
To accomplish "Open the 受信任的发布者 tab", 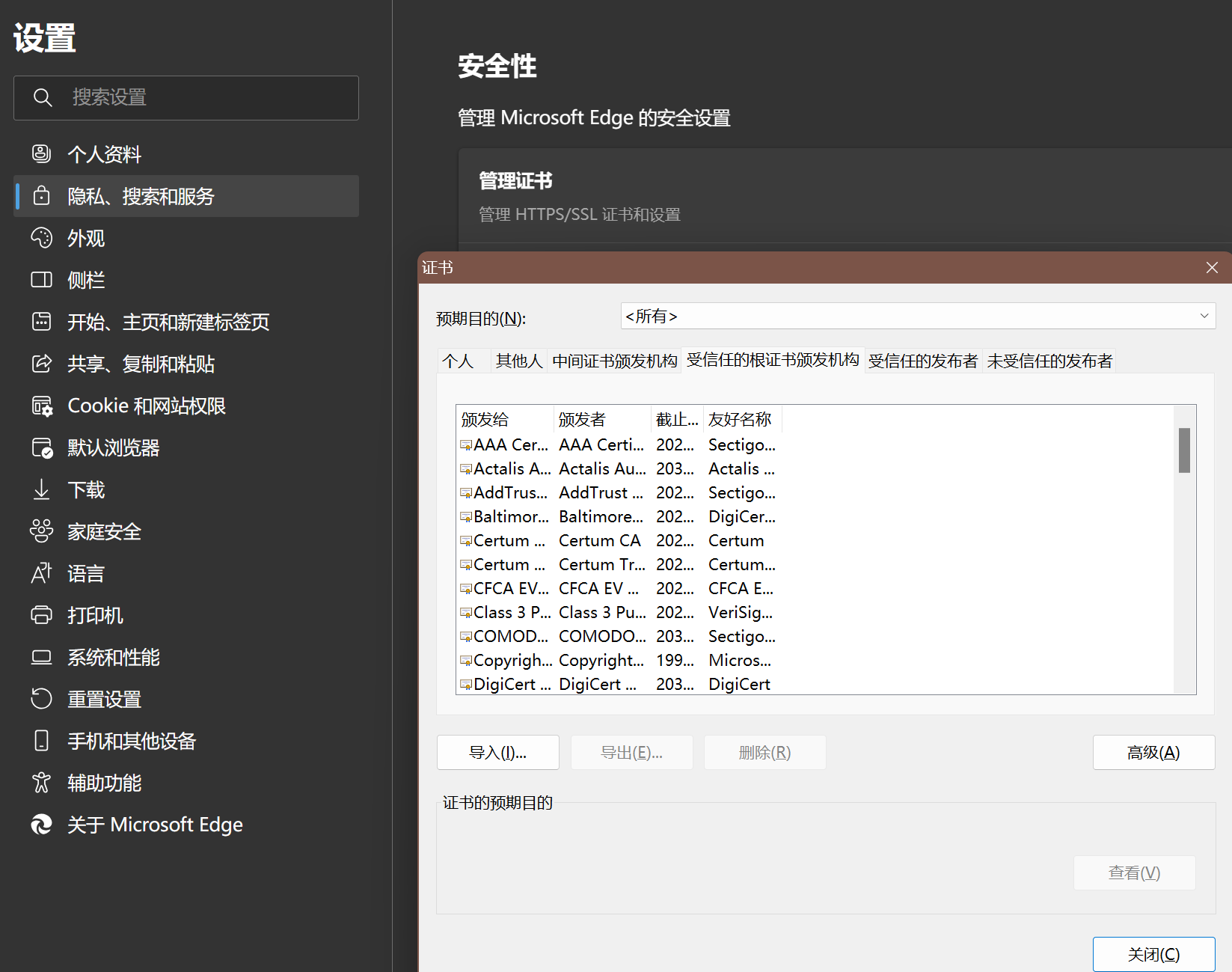I will point(923,361).
